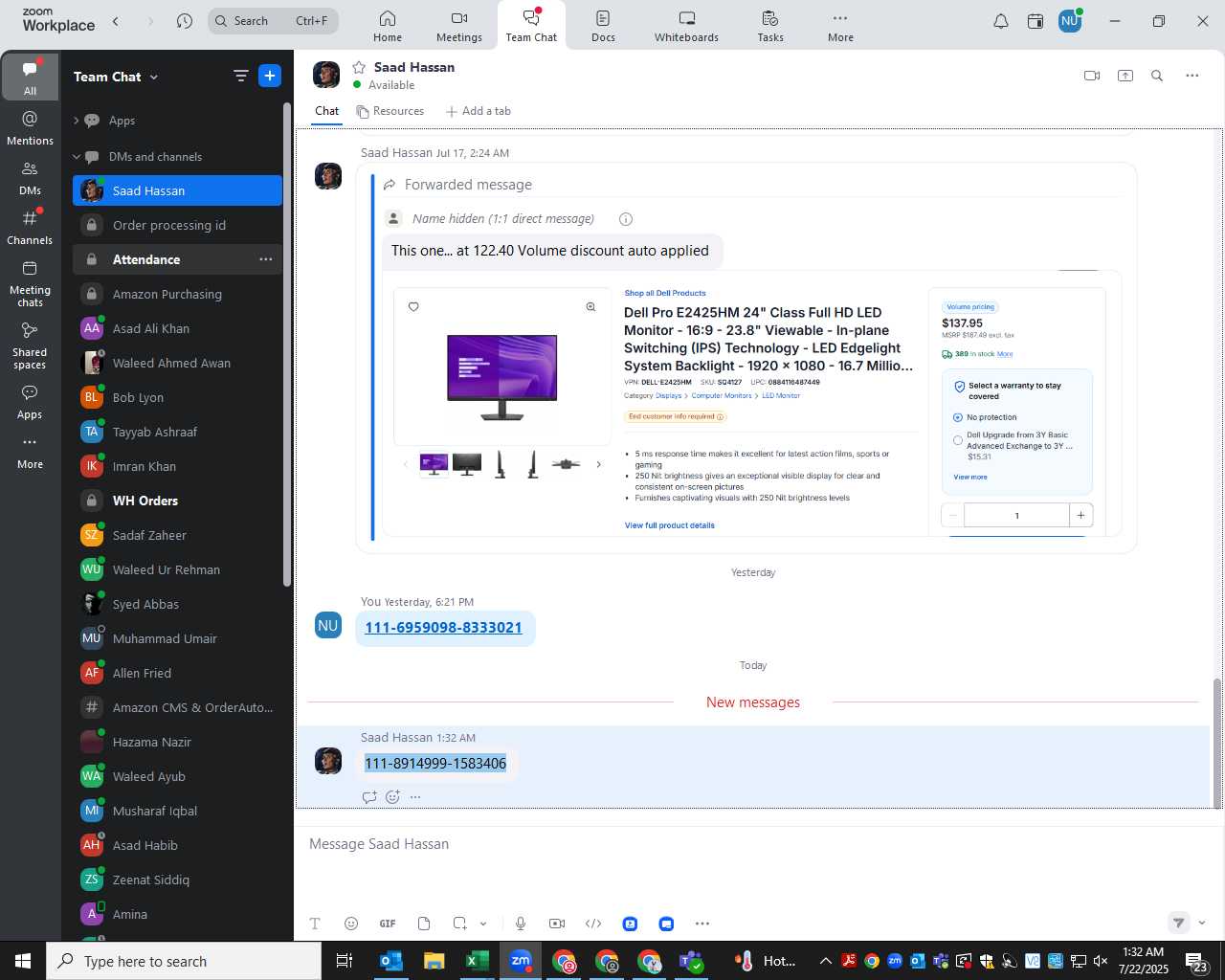Open the Amazon Purchasing chat
The width and height of the screenshot is (1225, 980).
pos(177,294)
